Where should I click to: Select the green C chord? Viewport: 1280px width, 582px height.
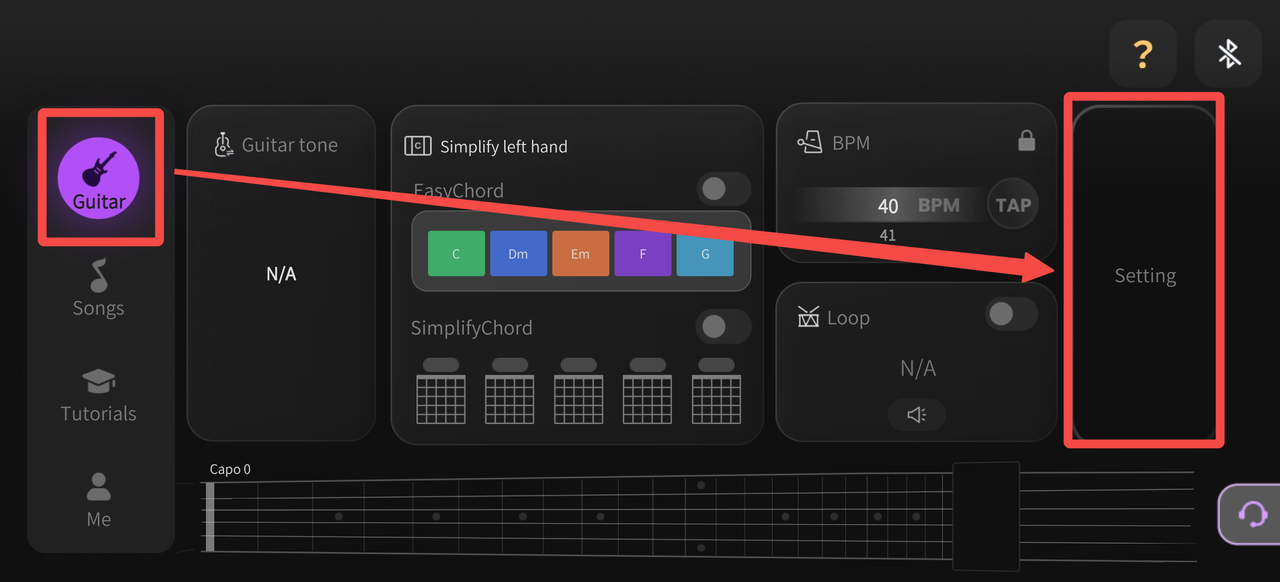click(x=456, y=254)
